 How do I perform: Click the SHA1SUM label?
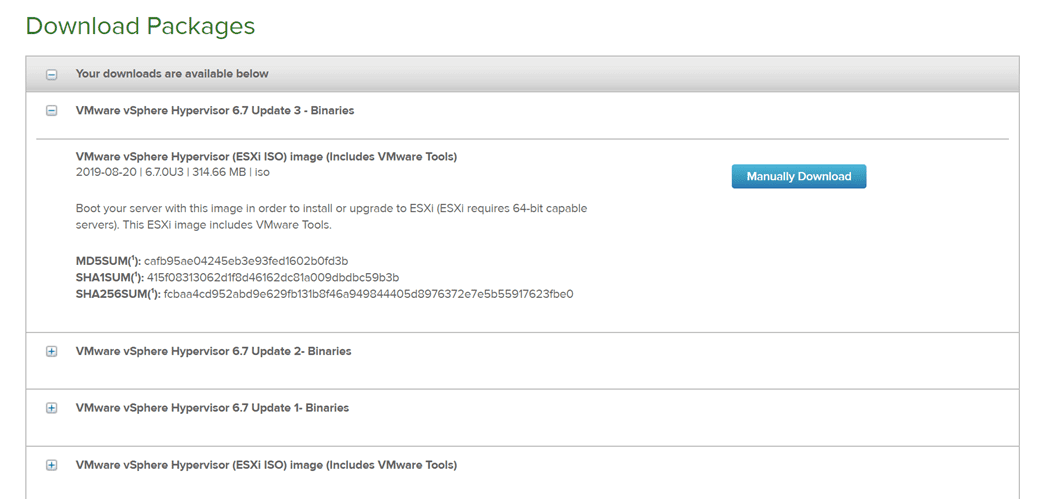click(x=110, y=277)
